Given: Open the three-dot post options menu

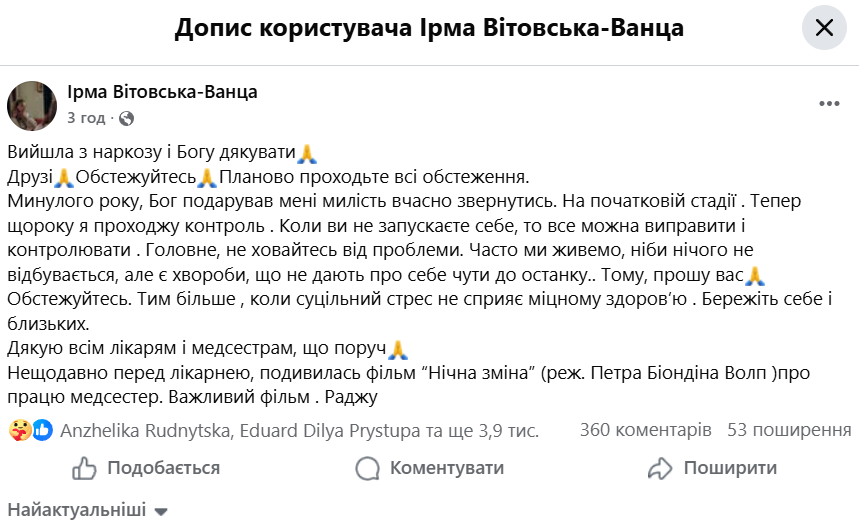Looking at the screenshot, I should click(x=829, y=105).
